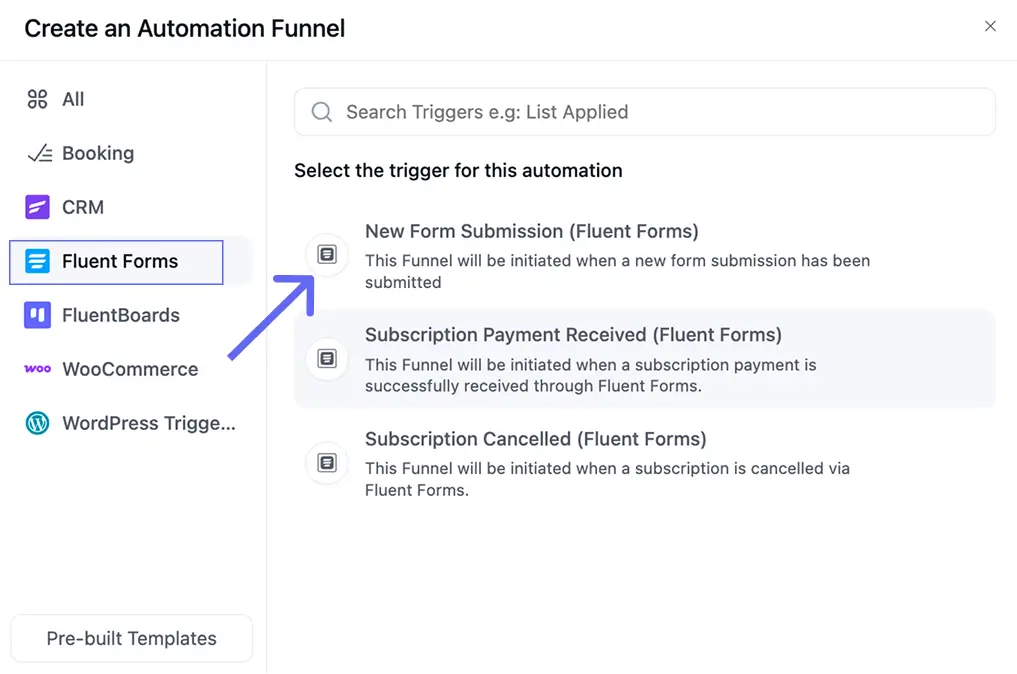Choose the WooCommerce category

coord(130,369)
